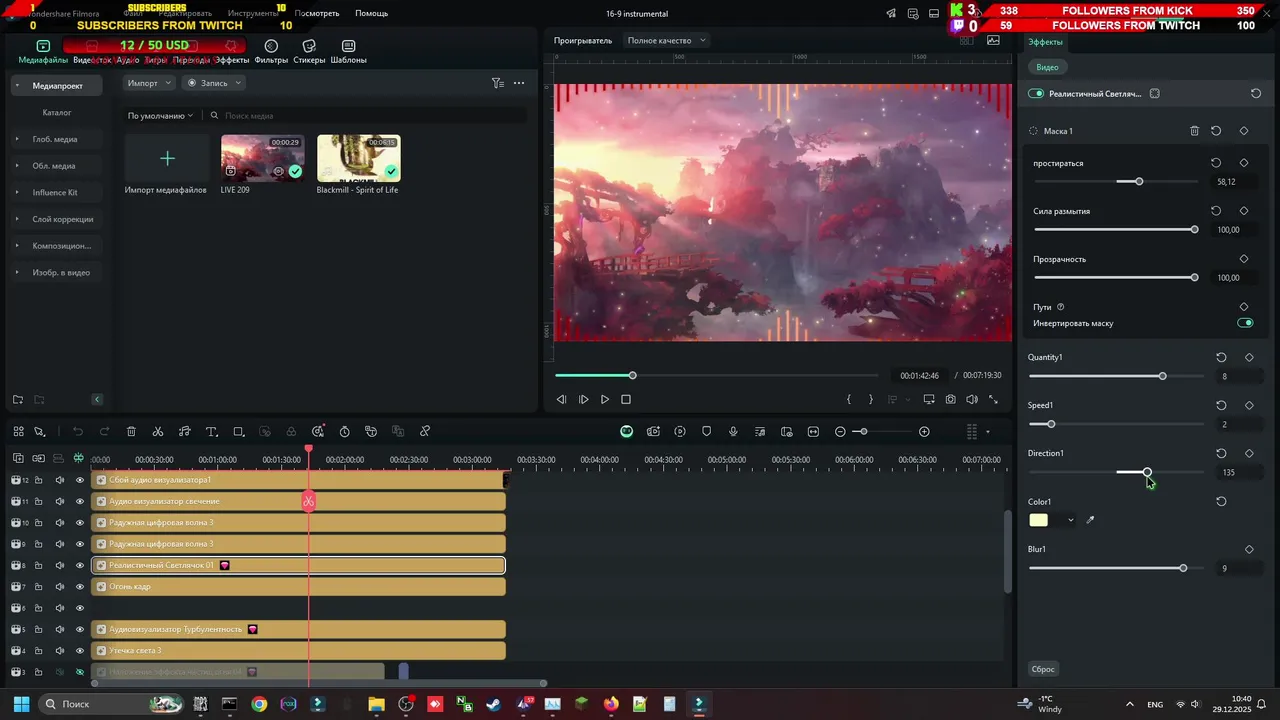The height and width of the screenshot is (720, 1280).
Task: Open the media filter icon in the media panel
Action: pyautogui.click(x=497, y=83)
